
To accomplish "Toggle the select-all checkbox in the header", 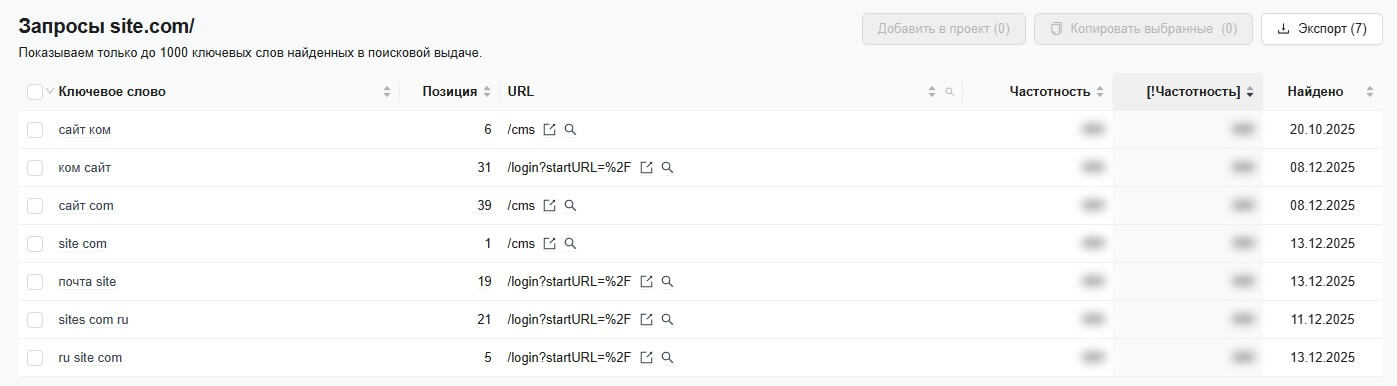I will pos(35,92).
